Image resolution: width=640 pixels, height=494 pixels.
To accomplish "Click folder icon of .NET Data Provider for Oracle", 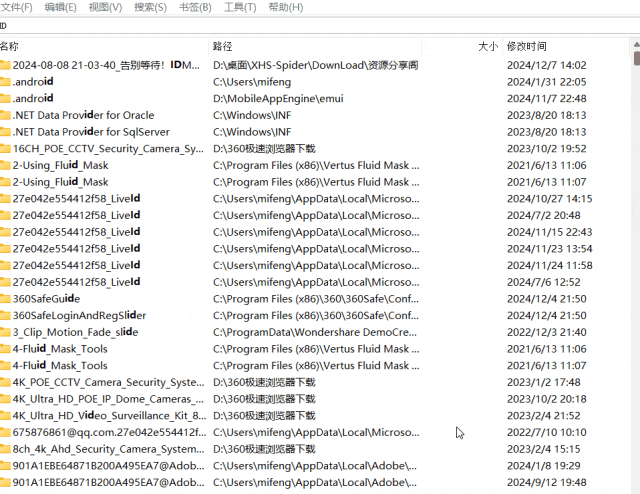I will (x=5, y=115).
